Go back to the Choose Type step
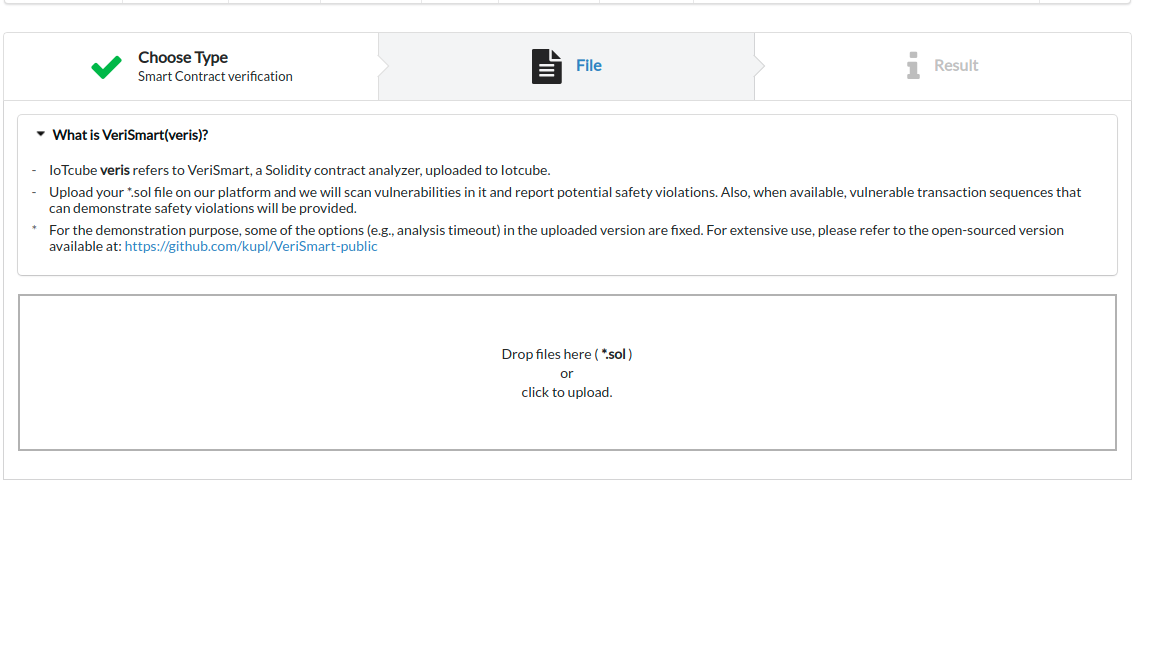Screen dimensions: 1154x648 (x=183, y=57)
